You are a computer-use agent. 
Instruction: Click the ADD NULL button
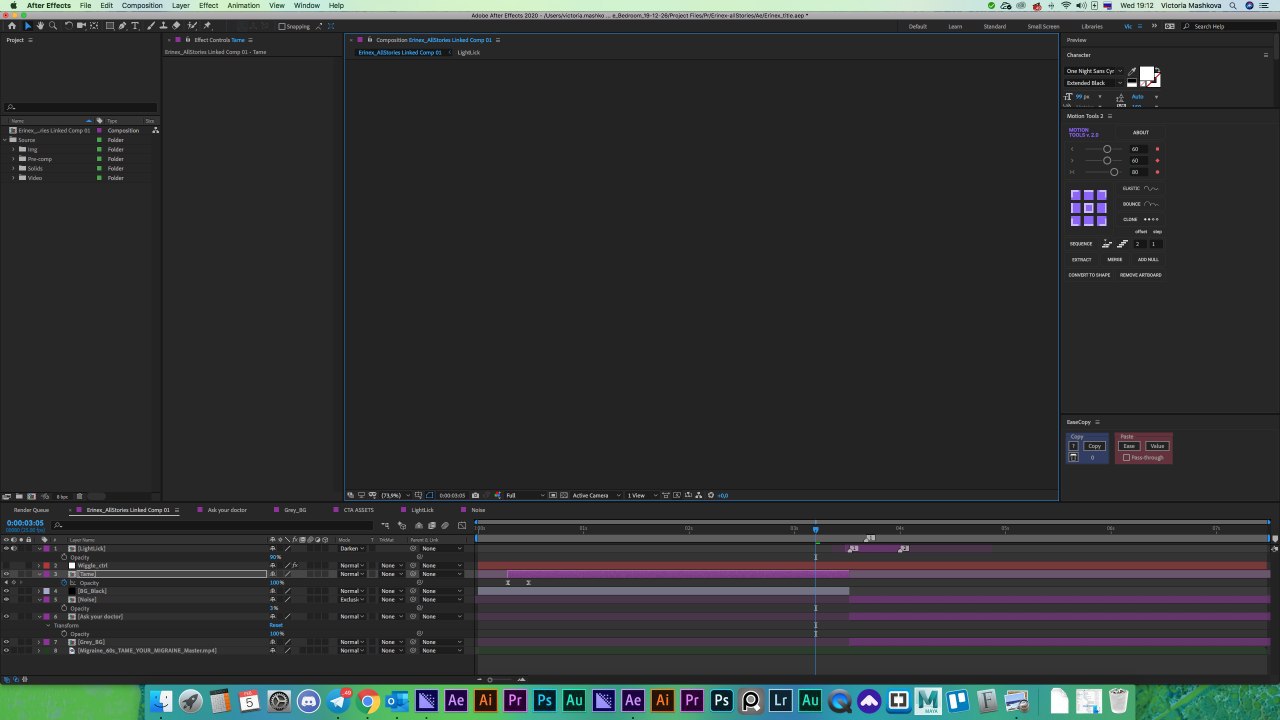(1148, 260)
